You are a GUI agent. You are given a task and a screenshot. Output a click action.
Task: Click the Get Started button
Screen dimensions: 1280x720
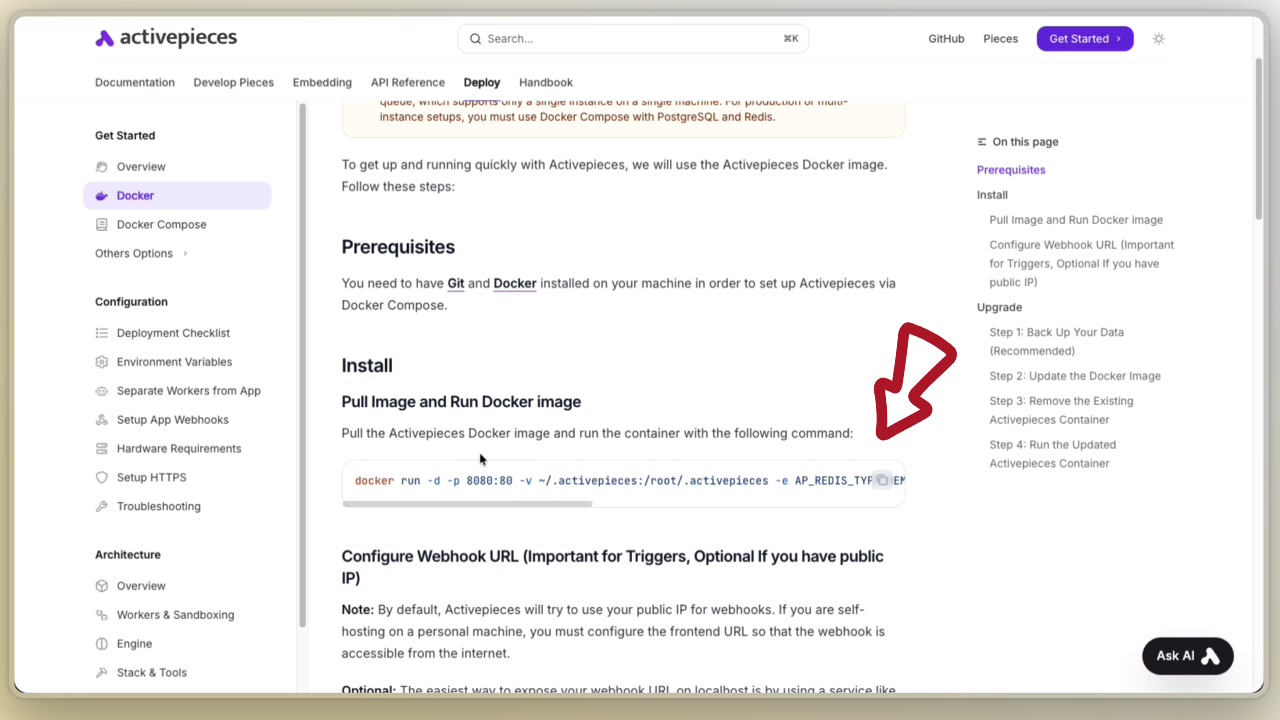point(1084,38)
